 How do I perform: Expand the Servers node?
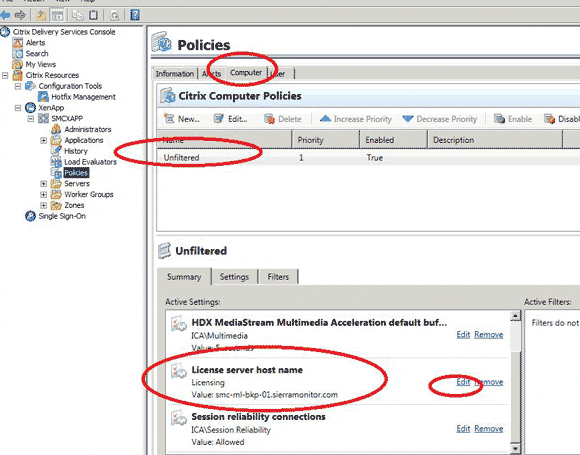[x=43, y=183]
